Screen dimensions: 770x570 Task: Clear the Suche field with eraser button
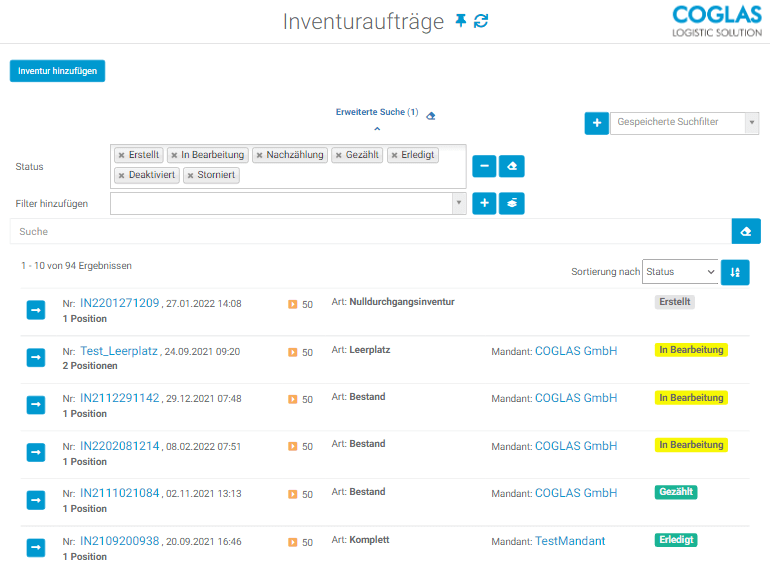(745, 231)
